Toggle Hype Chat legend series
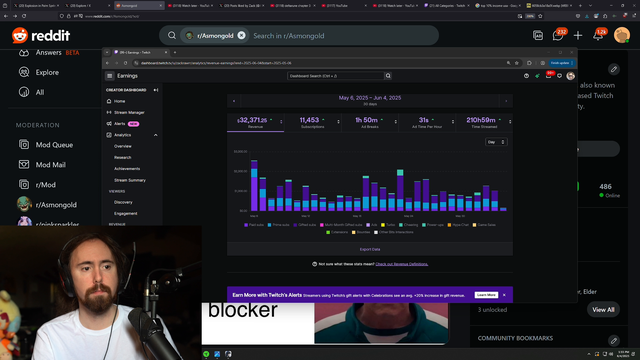This screenshot has width=640, height=360. [x=458, y=225]
